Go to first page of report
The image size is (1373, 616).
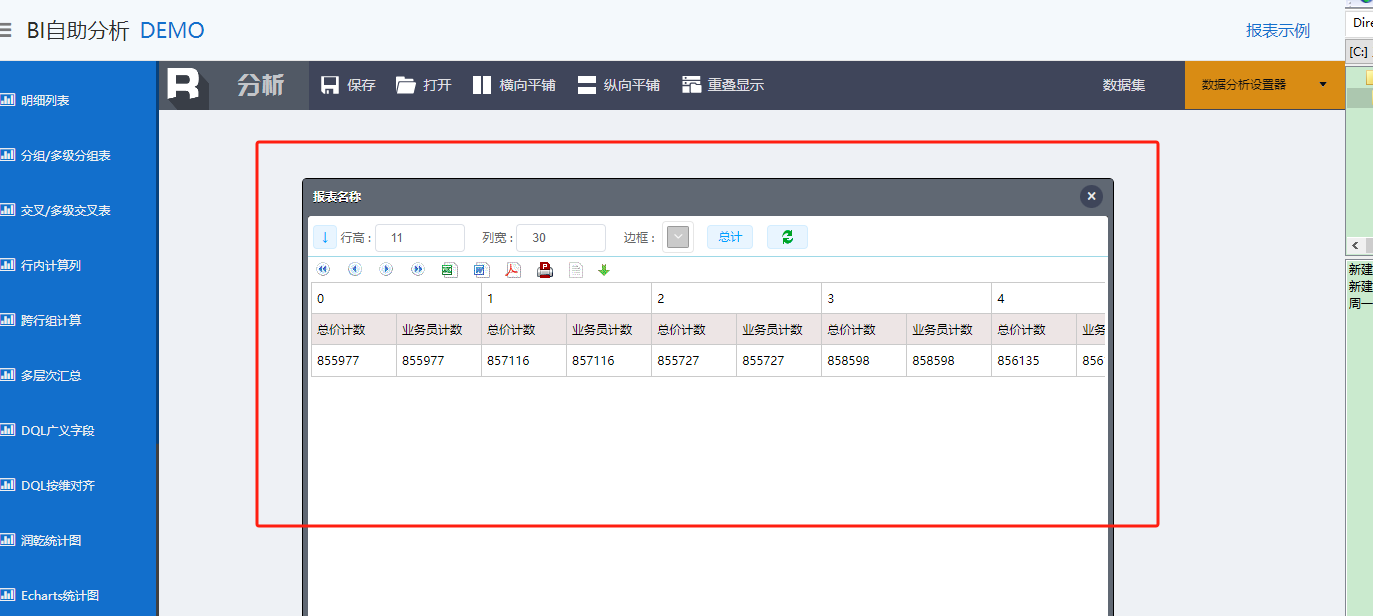click(323, 270)
